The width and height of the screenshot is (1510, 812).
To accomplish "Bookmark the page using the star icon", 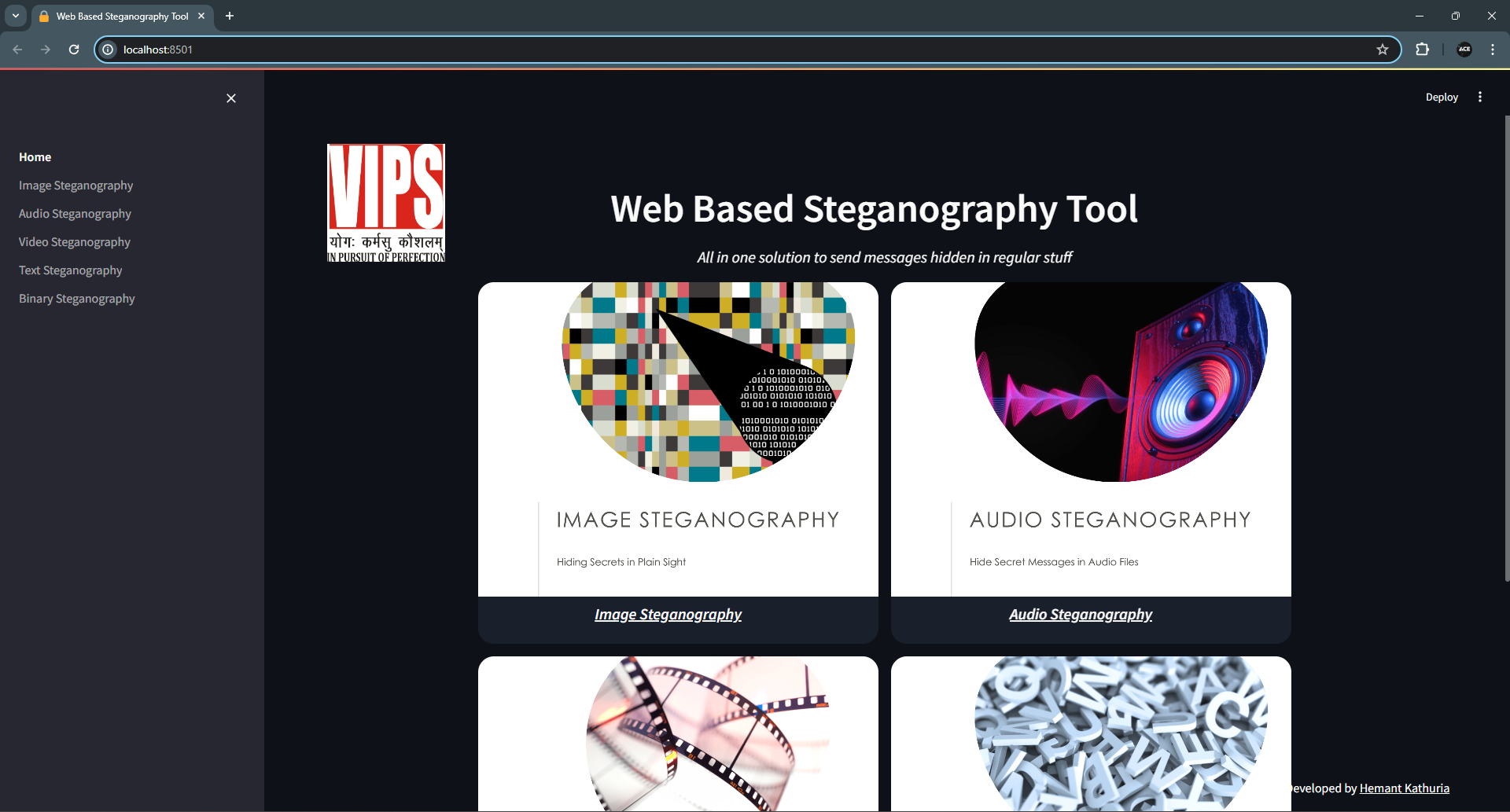I will coord(1383,49).
